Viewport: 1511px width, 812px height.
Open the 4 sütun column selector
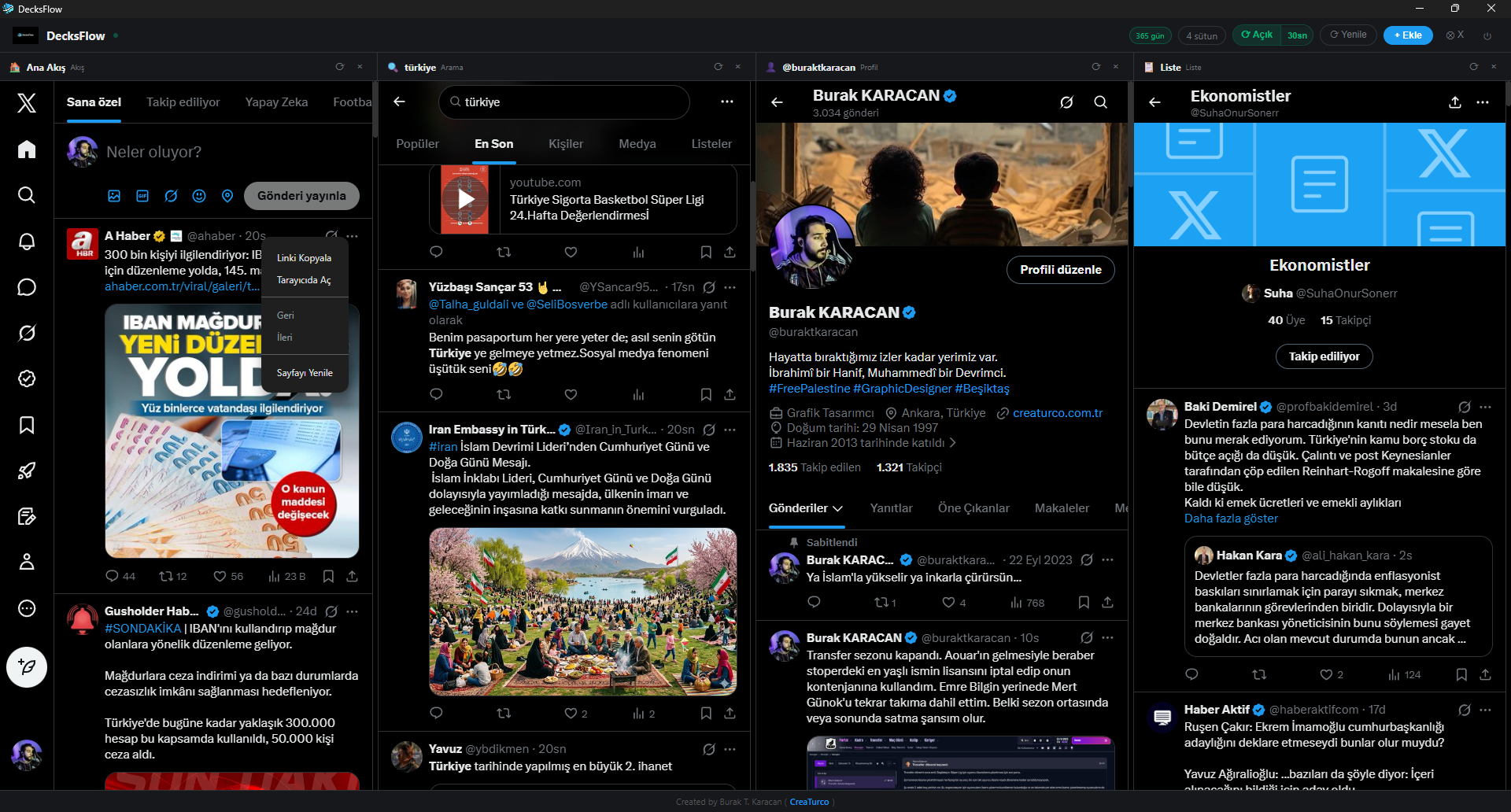coord(1201,35)
